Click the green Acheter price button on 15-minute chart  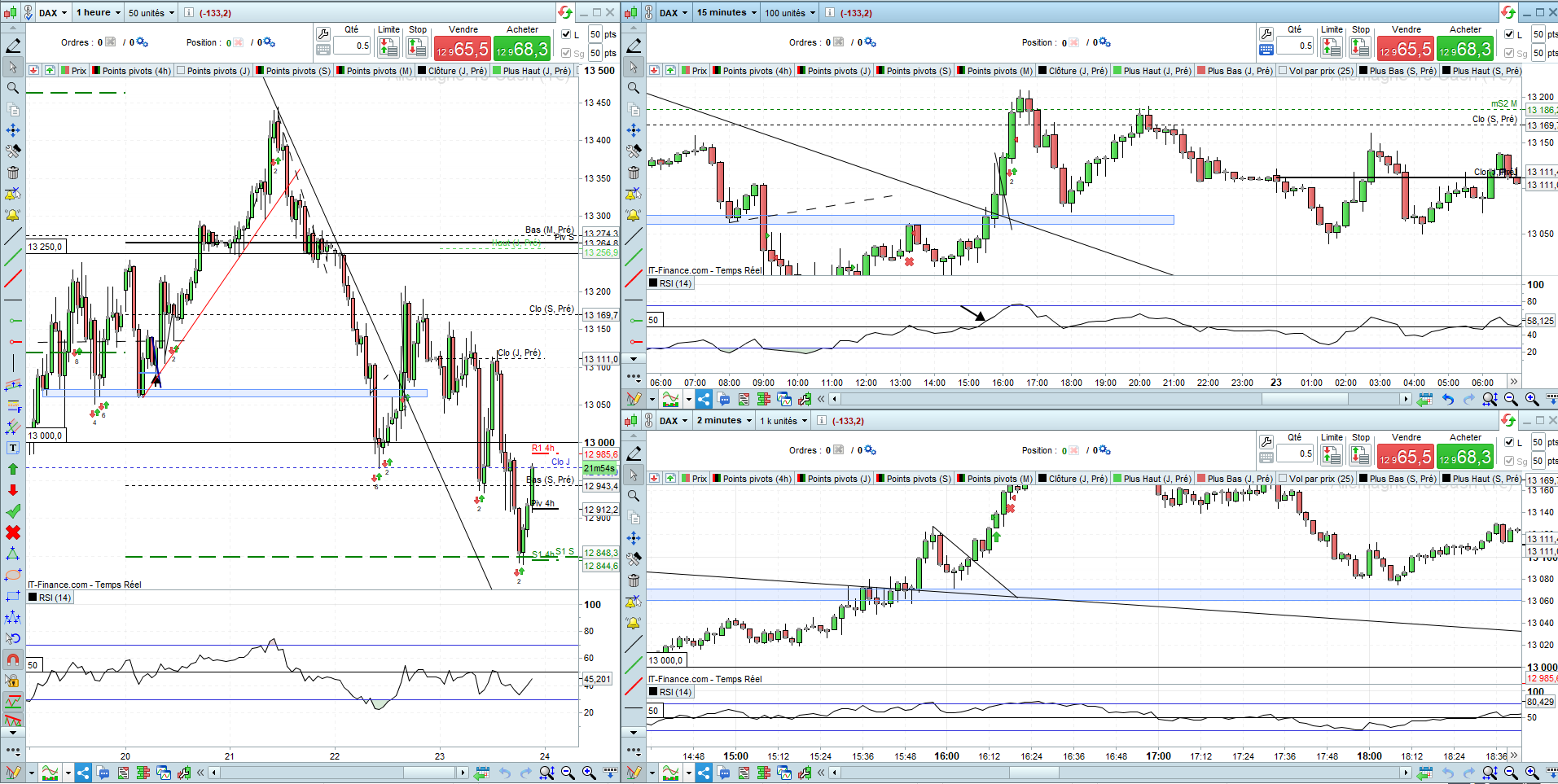click(x=1464, y=49)
